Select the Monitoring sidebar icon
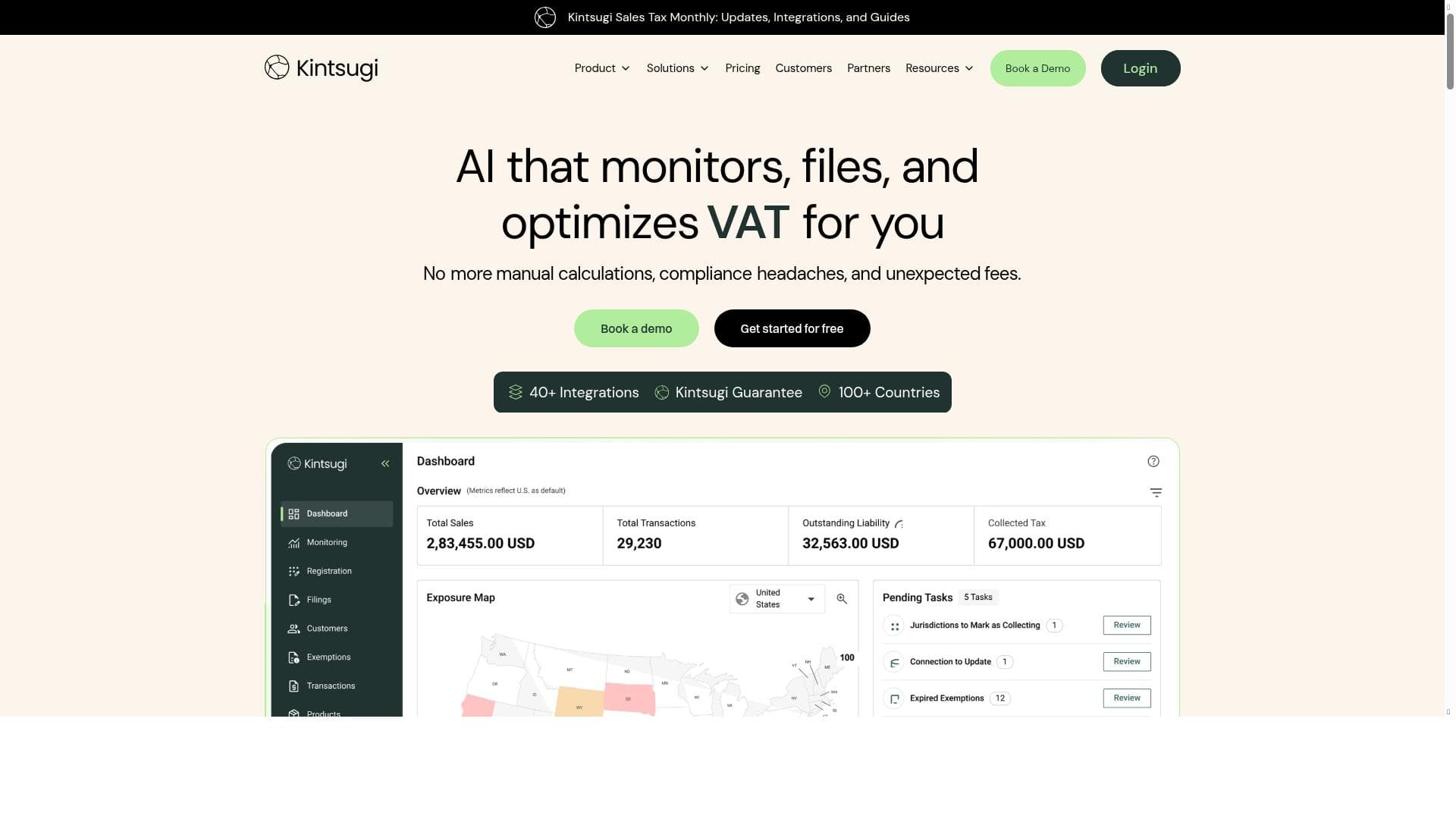The width and height of the screenshot is (1456, 819). [x=293, y=543]
